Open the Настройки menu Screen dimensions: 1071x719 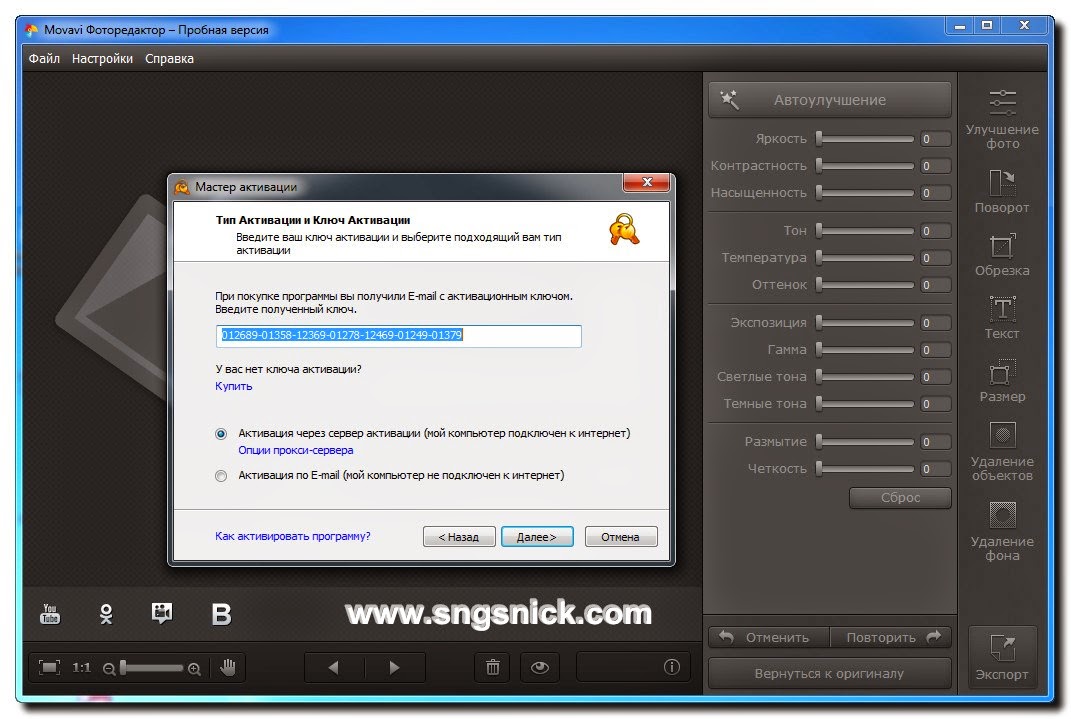pyautogui.click(x=102, y=59)
